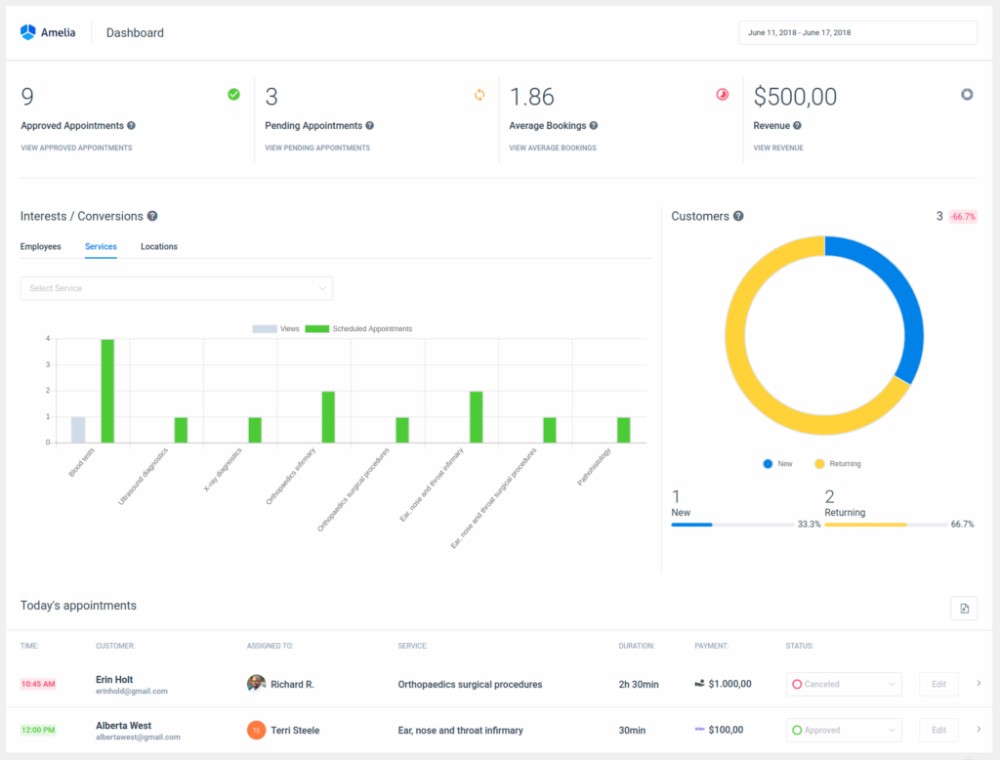Click the Pending Appointments help icon

(370, 126)
